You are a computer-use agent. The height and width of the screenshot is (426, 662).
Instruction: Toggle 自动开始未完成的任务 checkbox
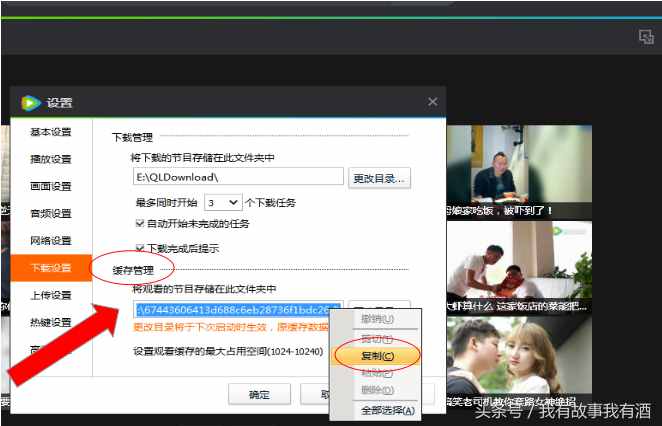140,223
